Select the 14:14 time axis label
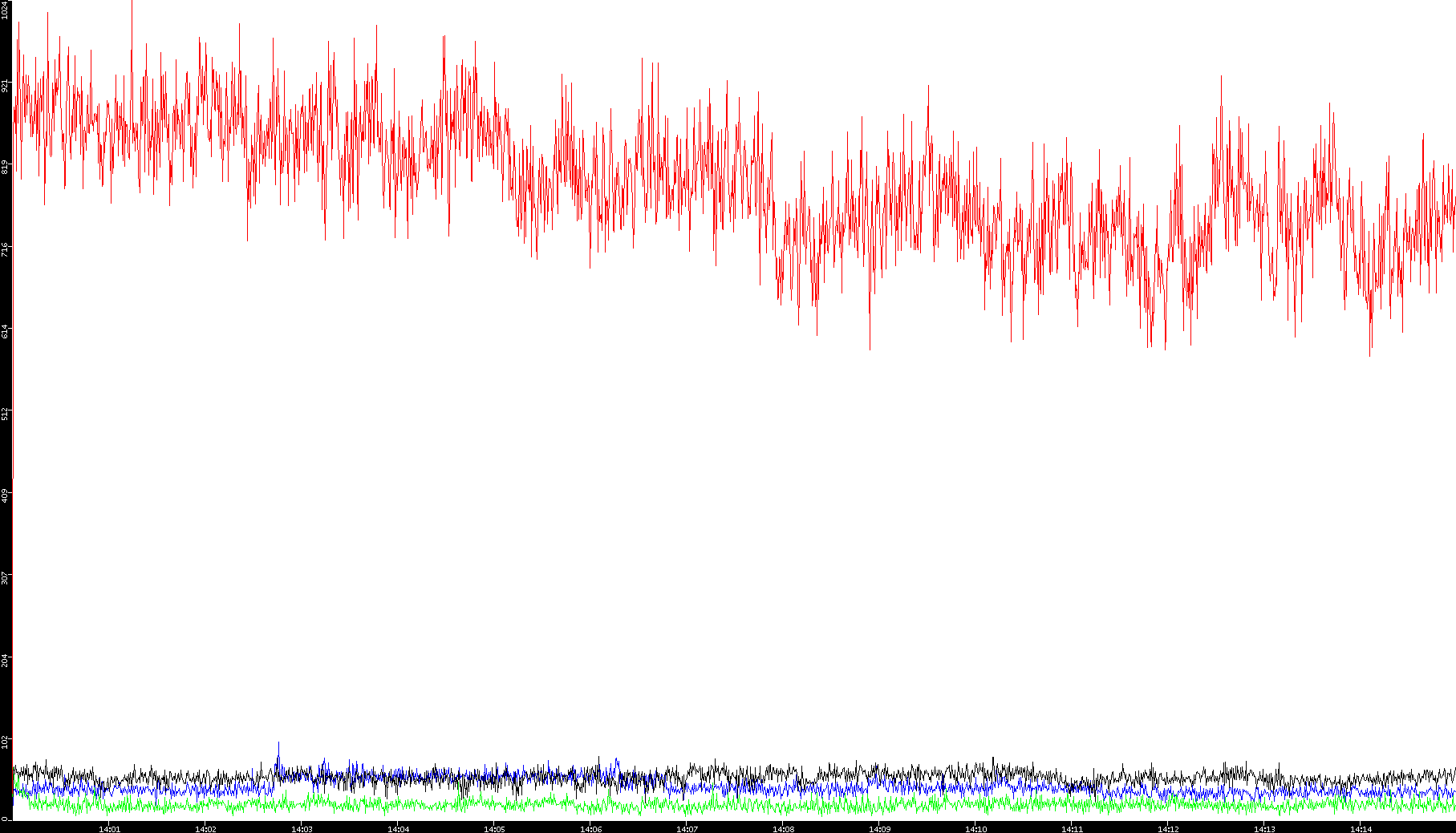 [1361, 828]
